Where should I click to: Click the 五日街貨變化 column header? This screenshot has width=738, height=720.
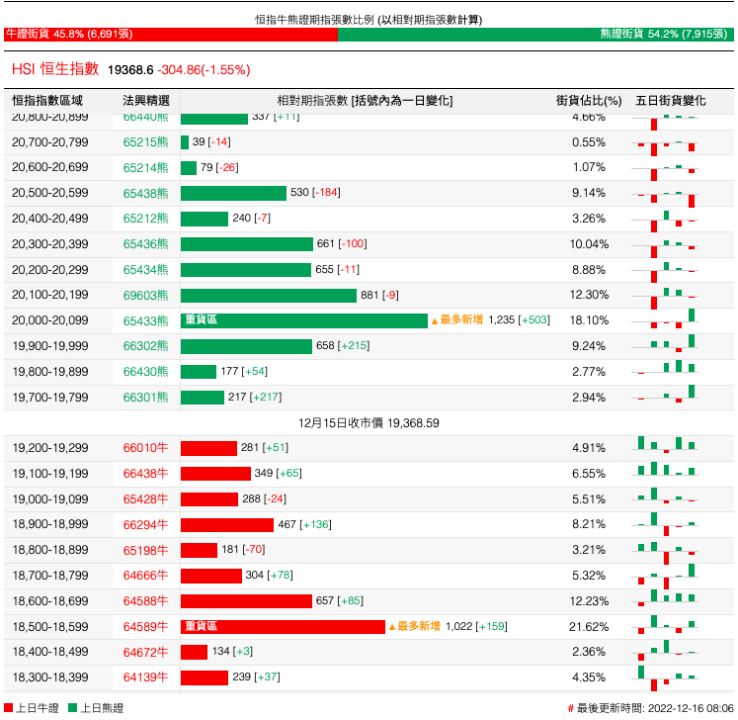pos(671,101)
